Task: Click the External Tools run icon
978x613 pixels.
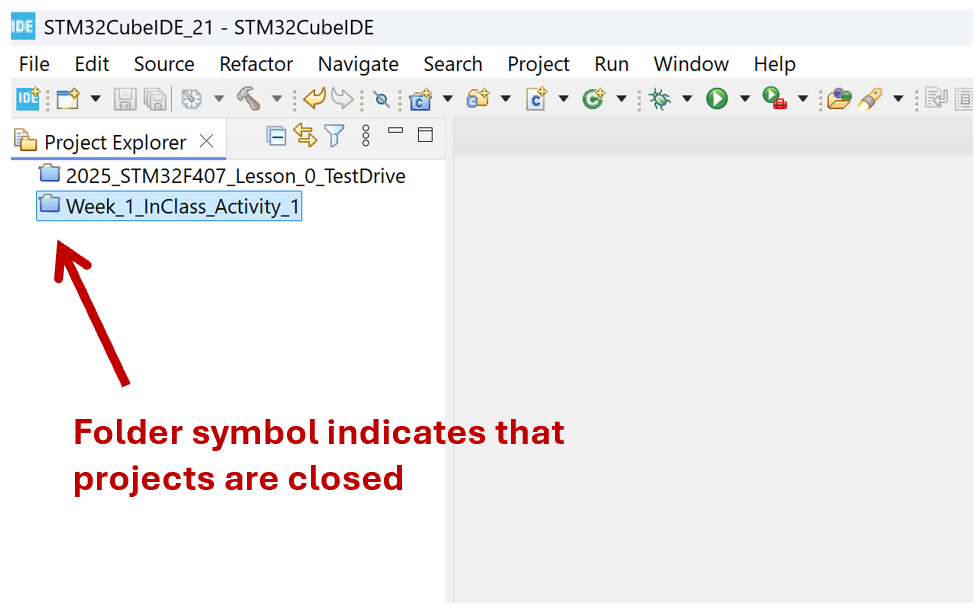Action: coord(774,99)
